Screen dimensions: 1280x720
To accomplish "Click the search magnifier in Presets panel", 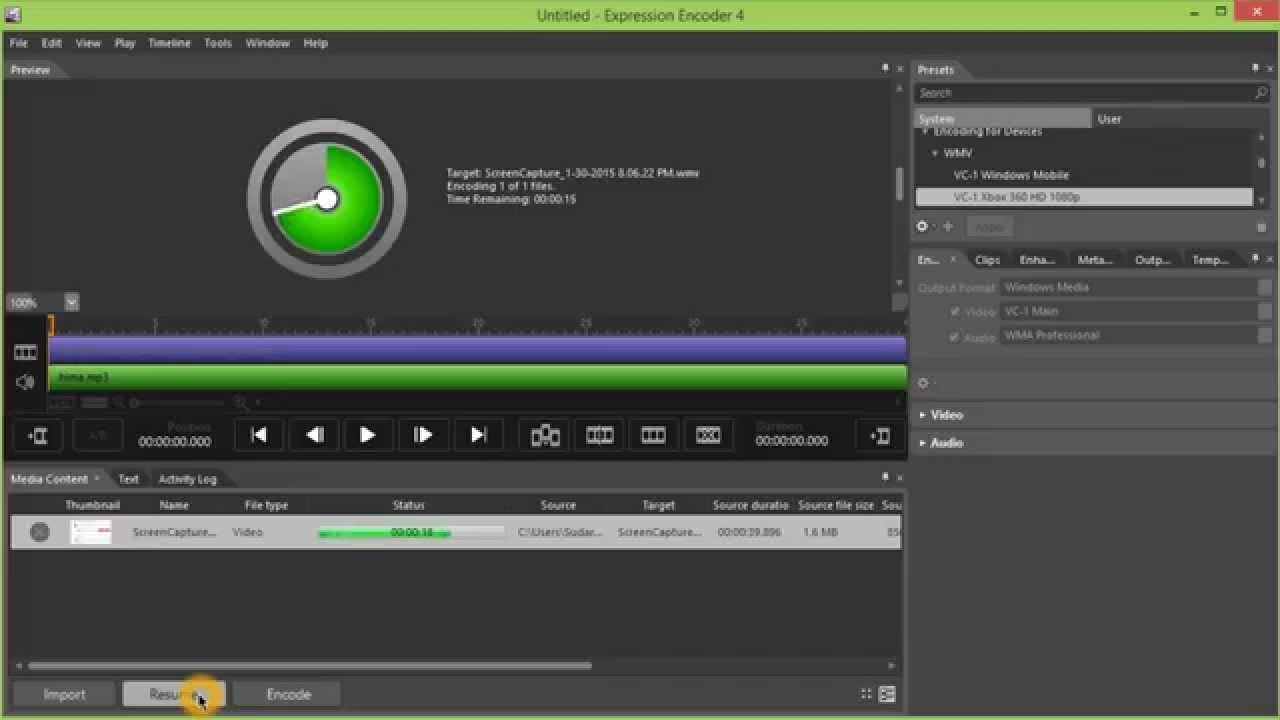I will pos(1260,93).
